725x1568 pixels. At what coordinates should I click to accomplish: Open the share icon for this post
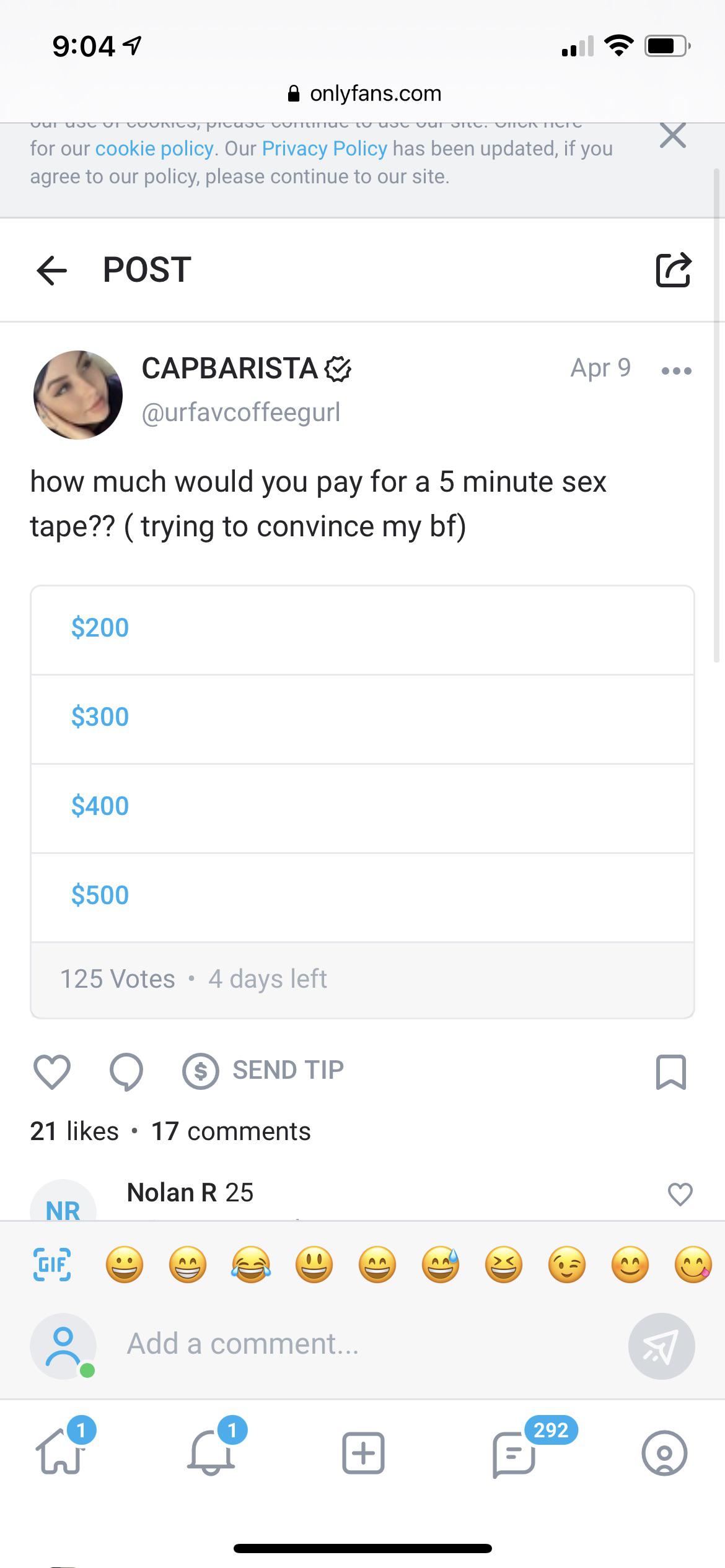tap(673, 270)
